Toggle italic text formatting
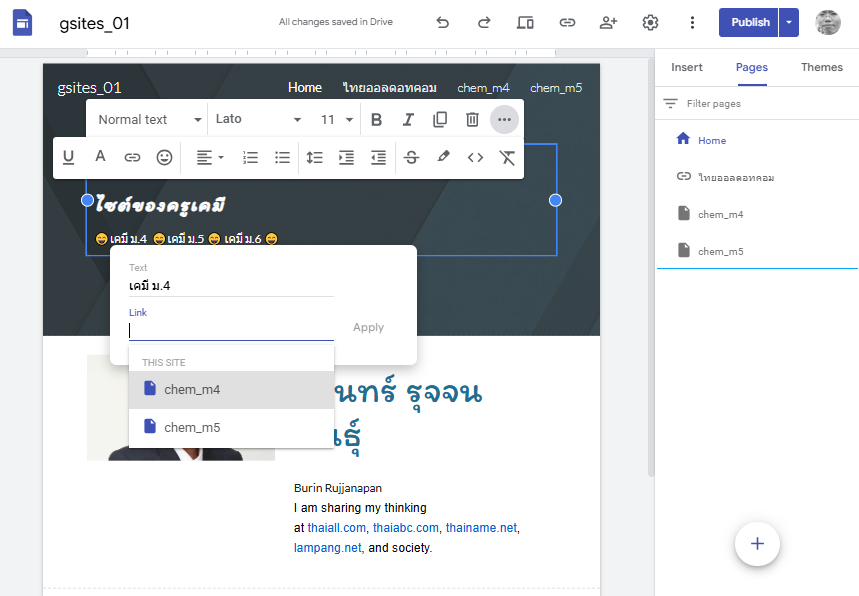Viewport: 859px width, 596px height. tap(408, 120)
